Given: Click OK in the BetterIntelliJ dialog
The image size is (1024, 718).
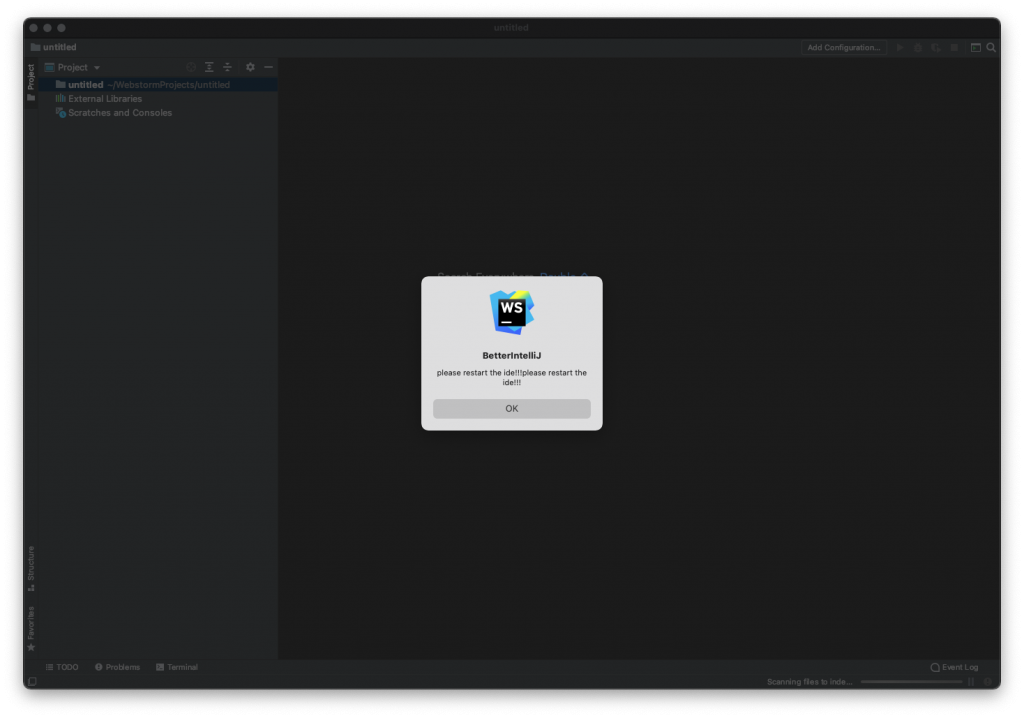Looking at the screenshot, I should pos(511,408).
